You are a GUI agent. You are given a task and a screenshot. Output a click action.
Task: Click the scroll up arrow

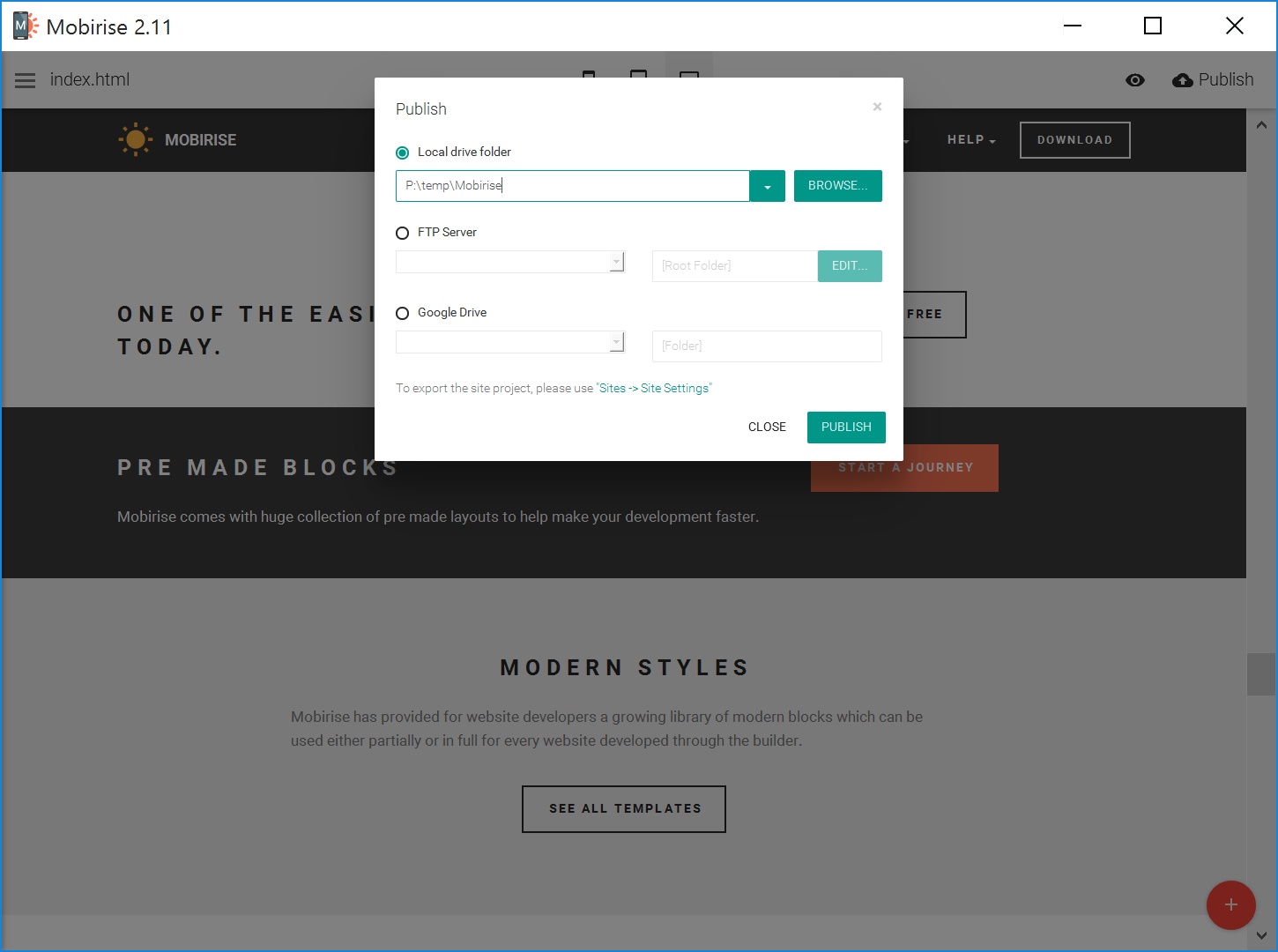(x=1261, y=125)
